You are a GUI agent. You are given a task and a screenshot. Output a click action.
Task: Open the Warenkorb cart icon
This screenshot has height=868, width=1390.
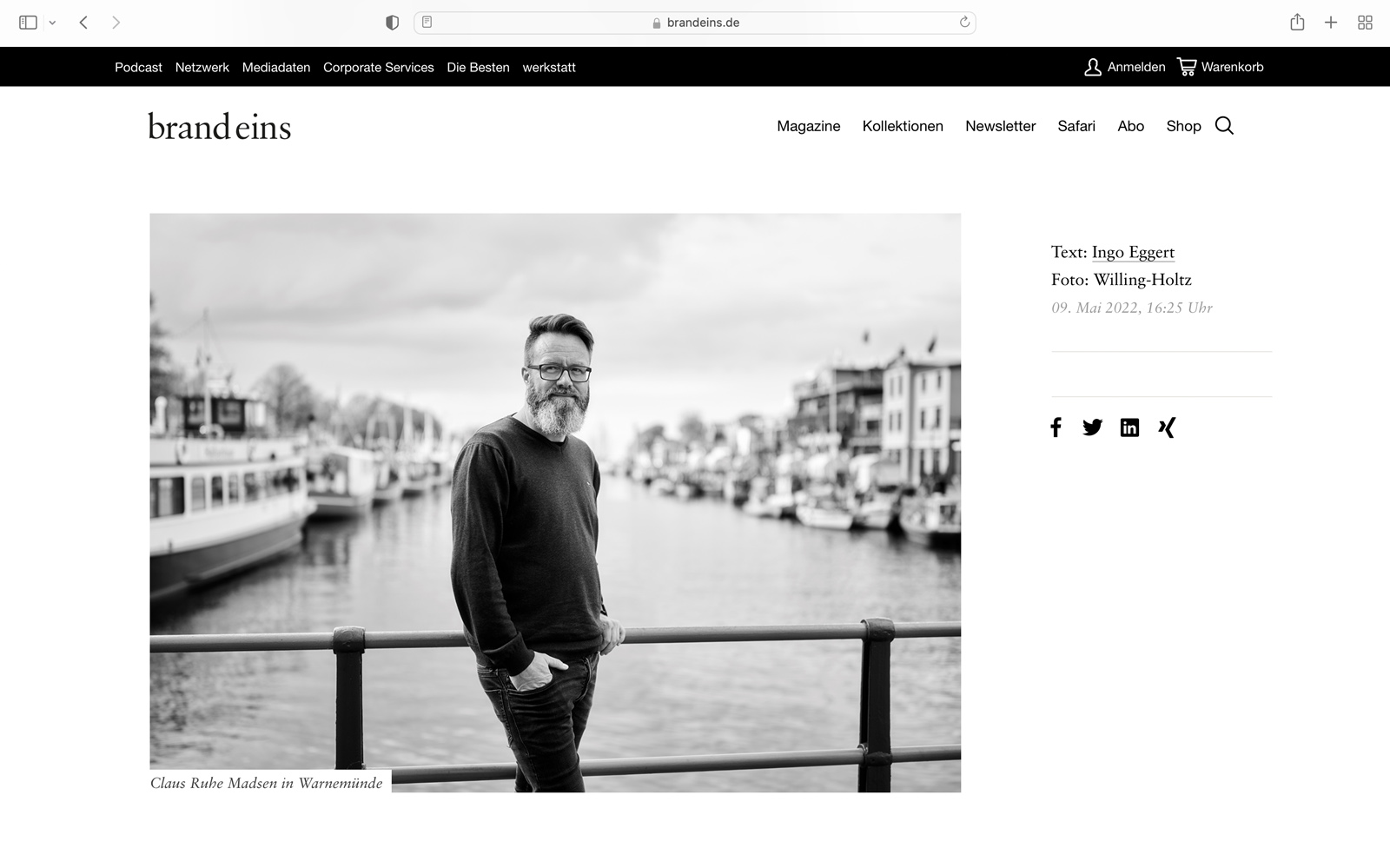pos(1187,67)
